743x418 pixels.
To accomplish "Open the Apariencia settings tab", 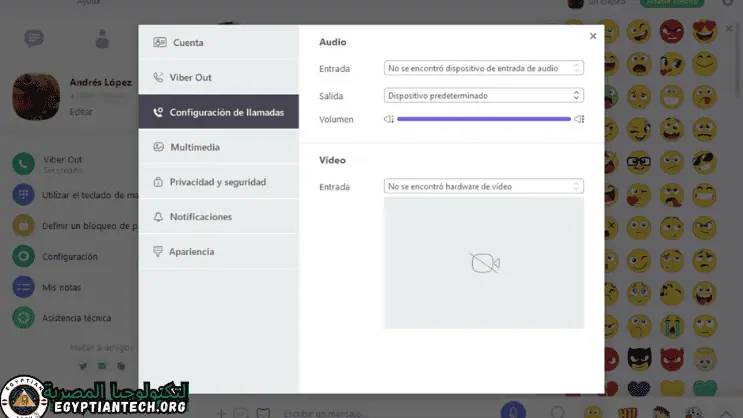I will point(218,251).
